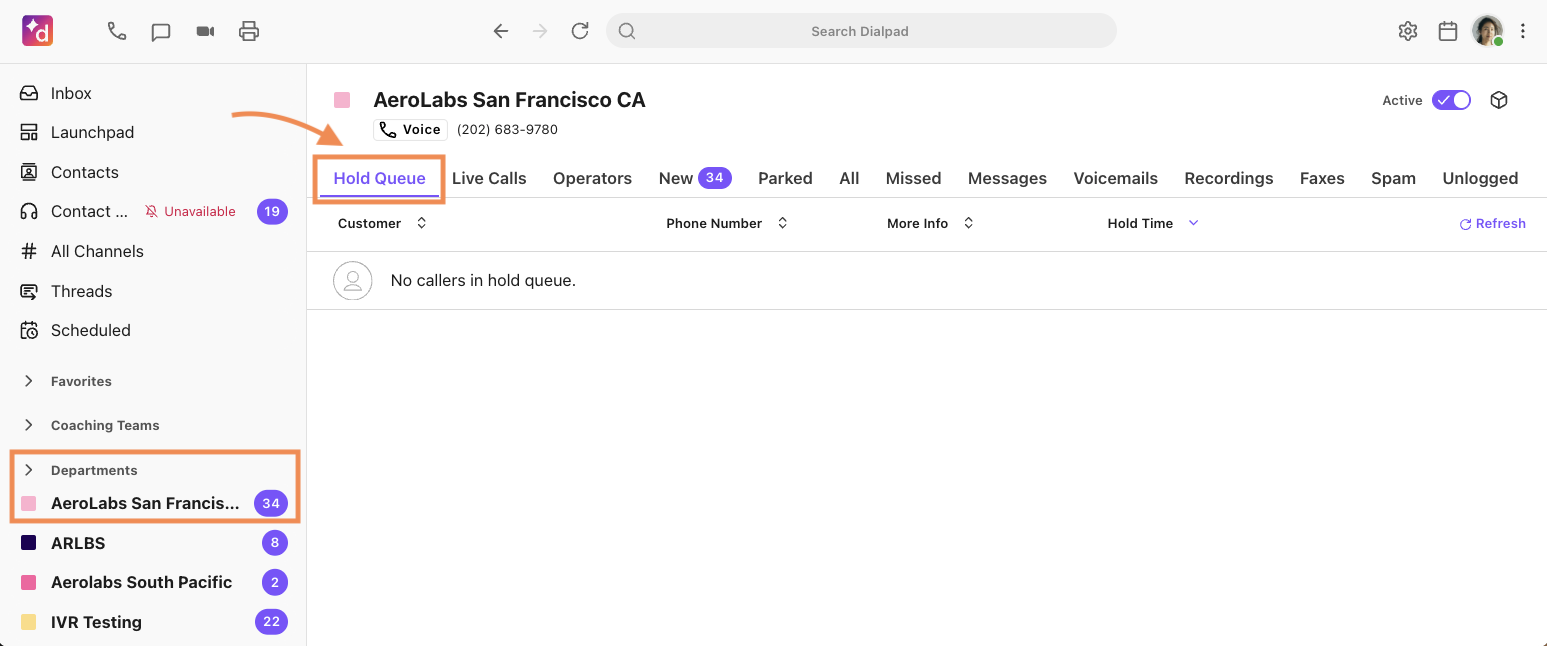Click the ARLBS dark purple color square
Screen dimensions: 1547x646
(29, 543)
